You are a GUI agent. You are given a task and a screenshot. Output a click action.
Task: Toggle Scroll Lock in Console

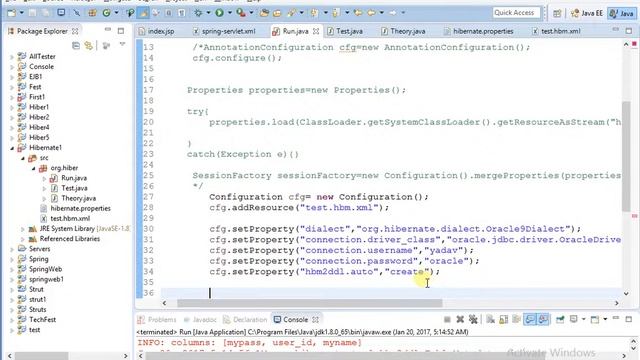pyautogui.click(x=504, y=319)
